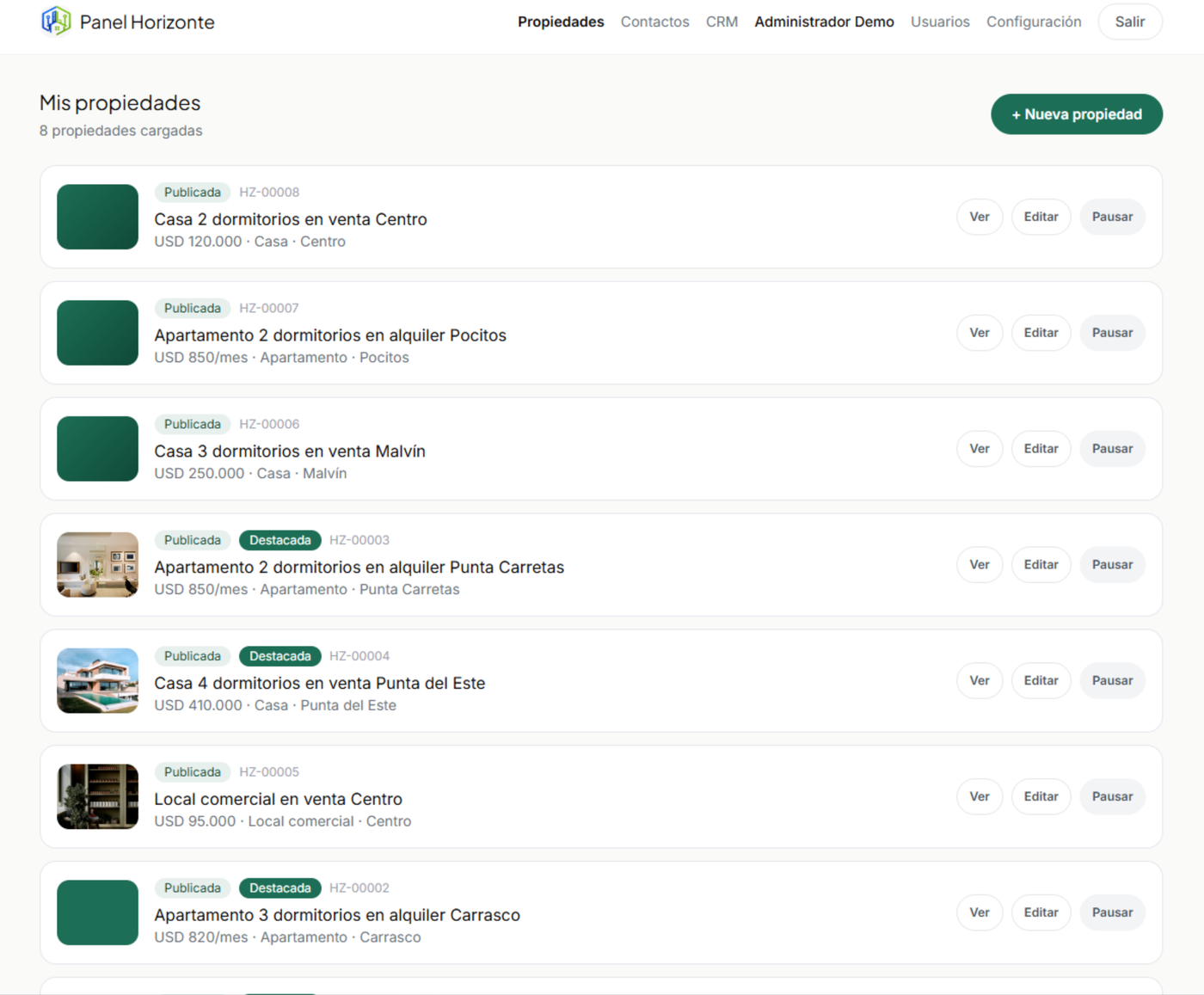The image size is (1204, 995).
Task: Edit the Casa 4 dormitorios Punta del Este
Action: coord(1041,681)
